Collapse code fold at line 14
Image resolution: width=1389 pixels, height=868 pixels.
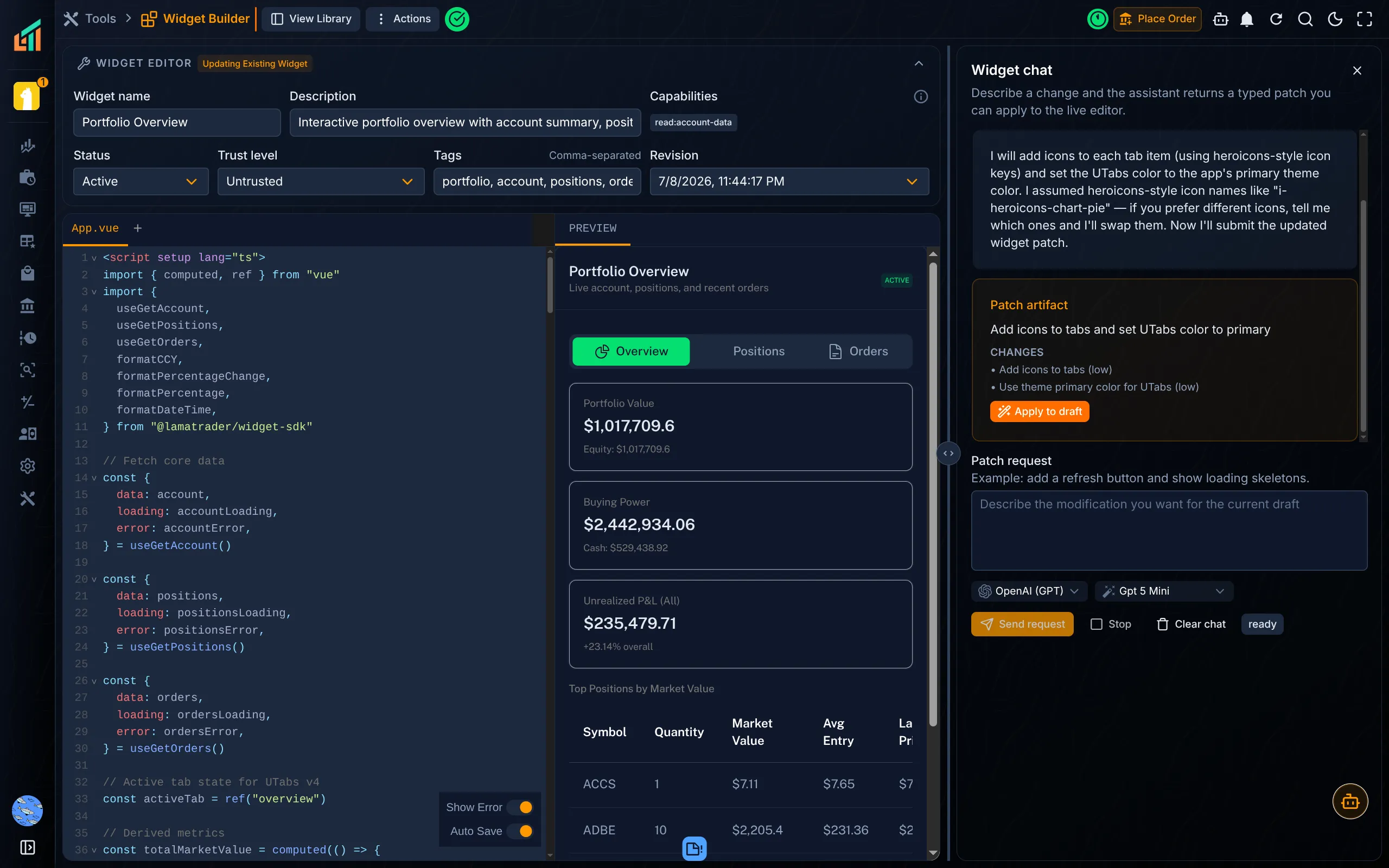coord(94,477)
